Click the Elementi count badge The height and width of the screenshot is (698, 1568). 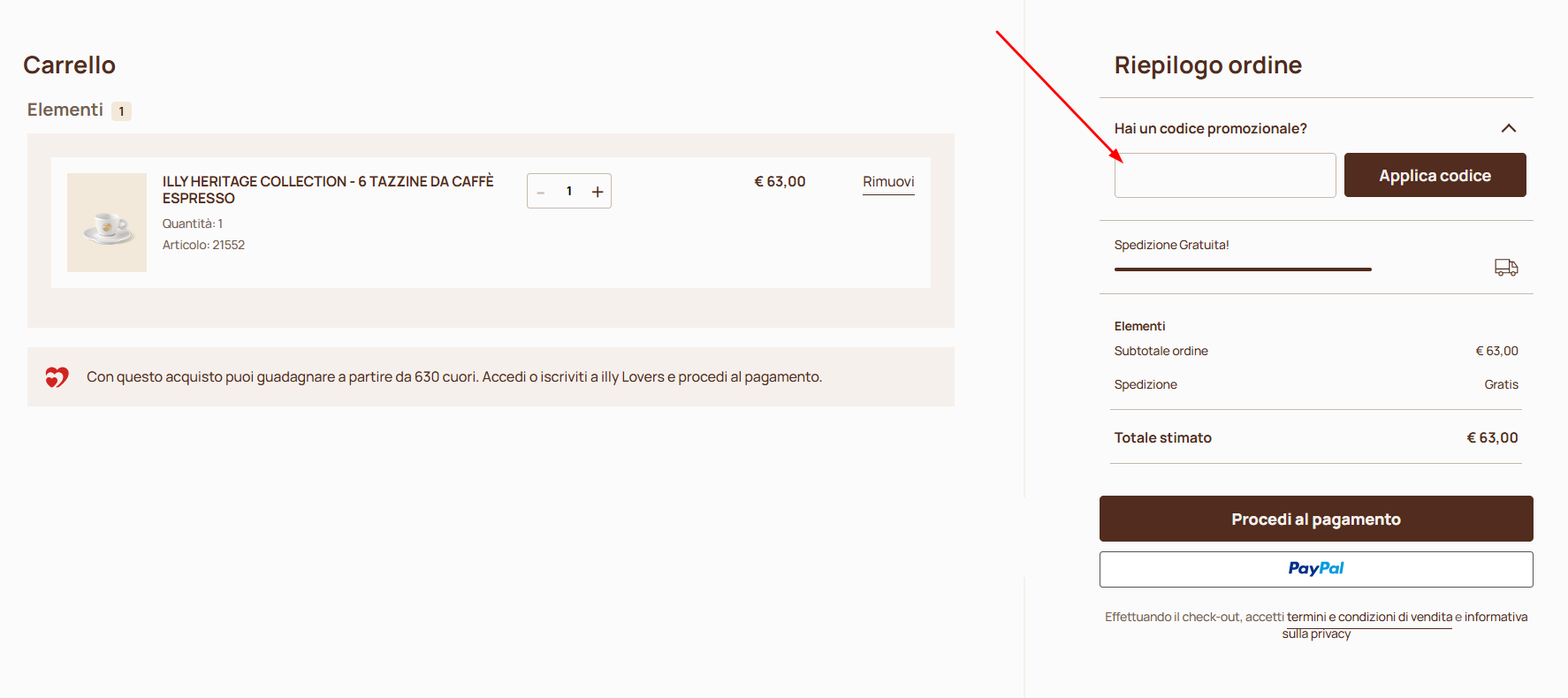pyautogui.click(x=122, y=111)
